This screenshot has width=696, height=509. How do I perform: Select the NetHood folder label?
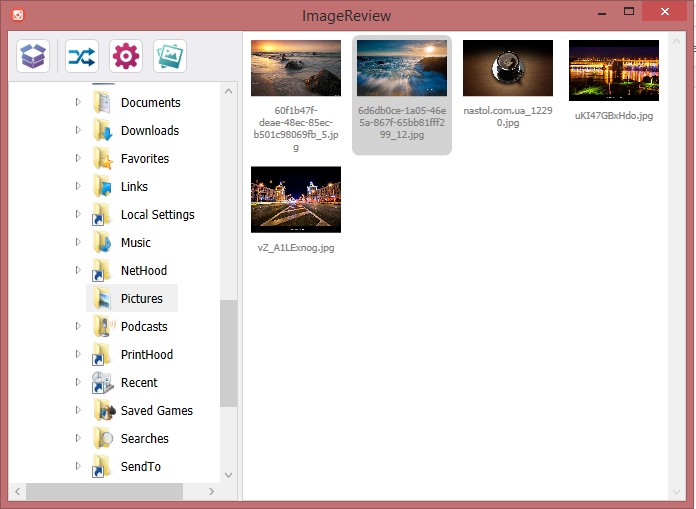click(x=144, y=270)
